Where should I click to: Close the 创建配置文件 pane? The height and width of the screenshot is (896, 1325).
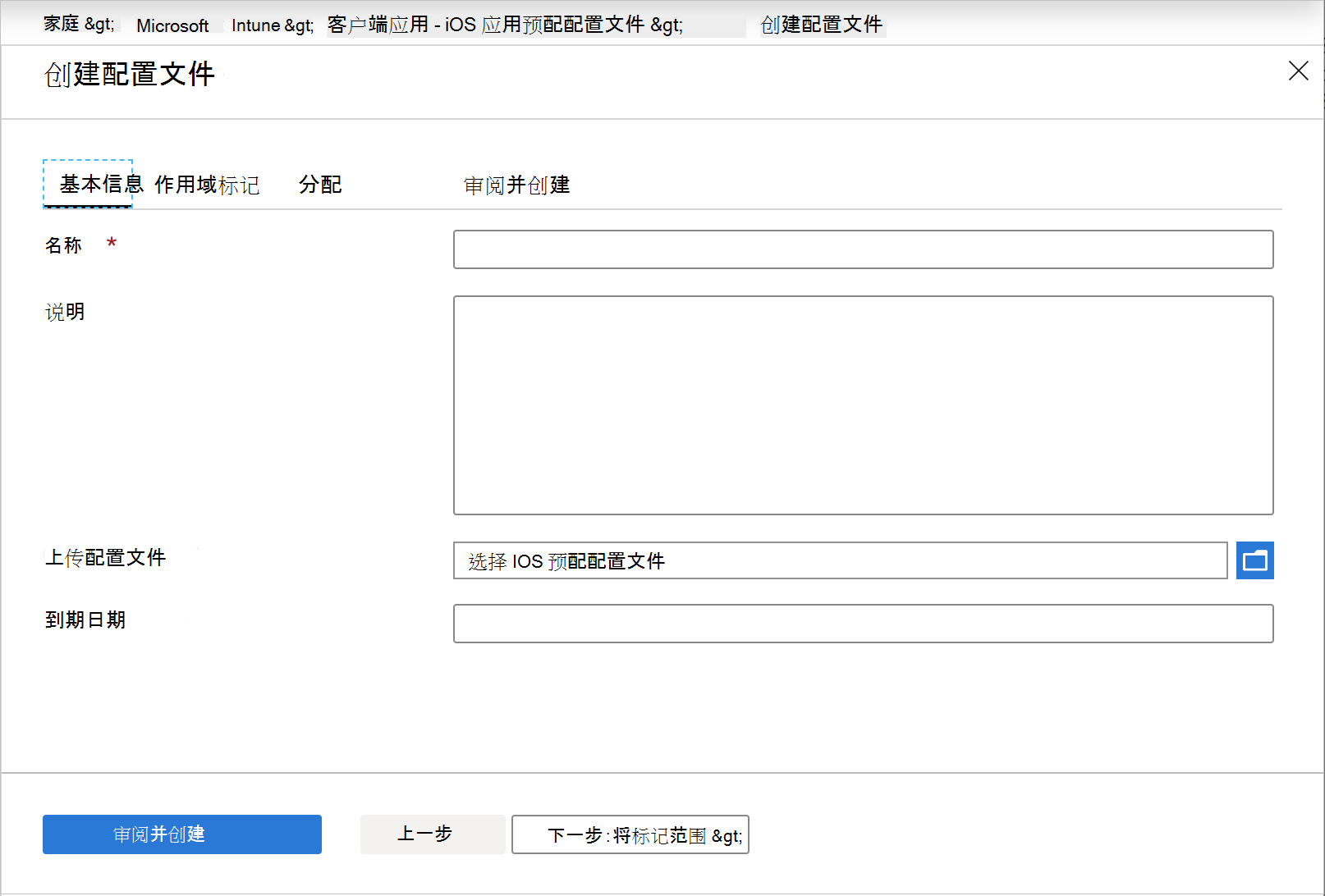pyautogui.click(x=1298, y=71)
